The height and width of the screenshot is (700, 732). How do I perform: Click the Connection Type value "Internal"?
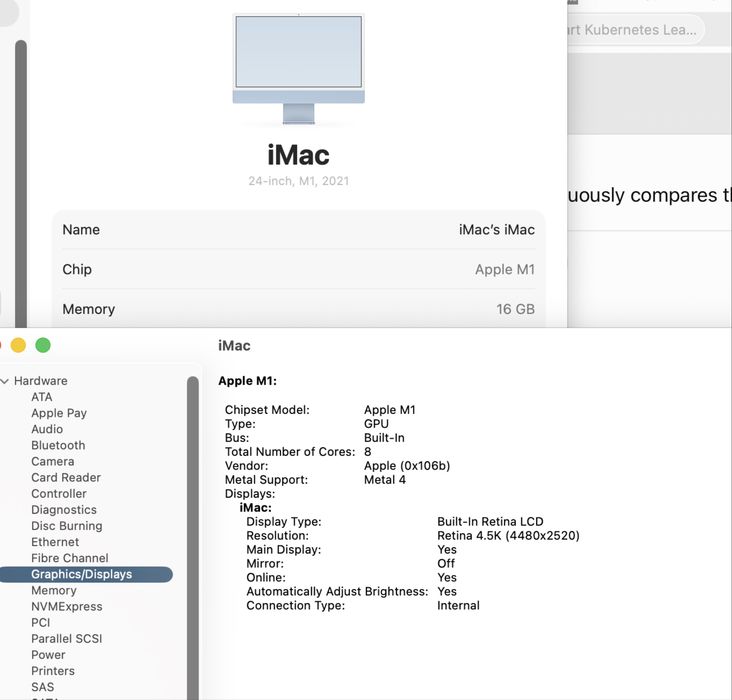tap(458, 606)
